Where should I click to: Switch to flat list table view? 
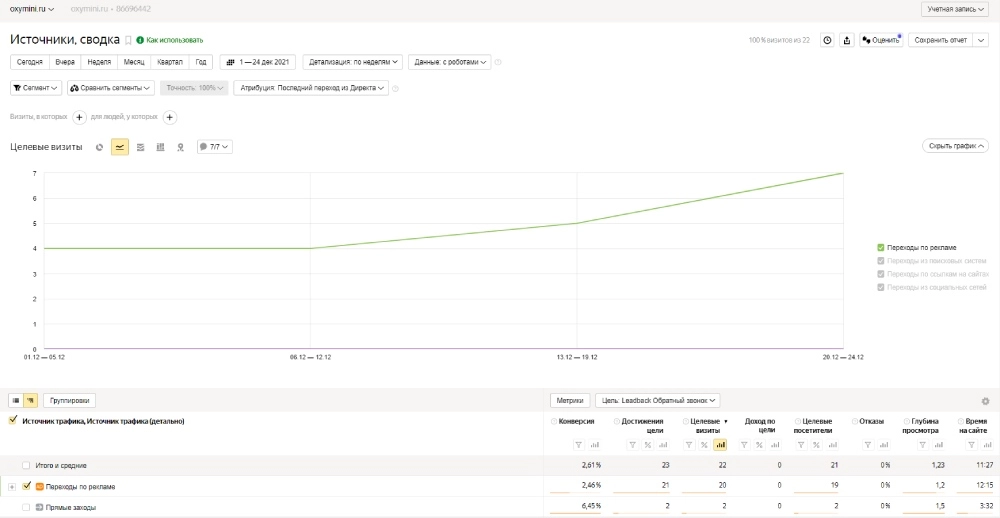click(16, 401)
